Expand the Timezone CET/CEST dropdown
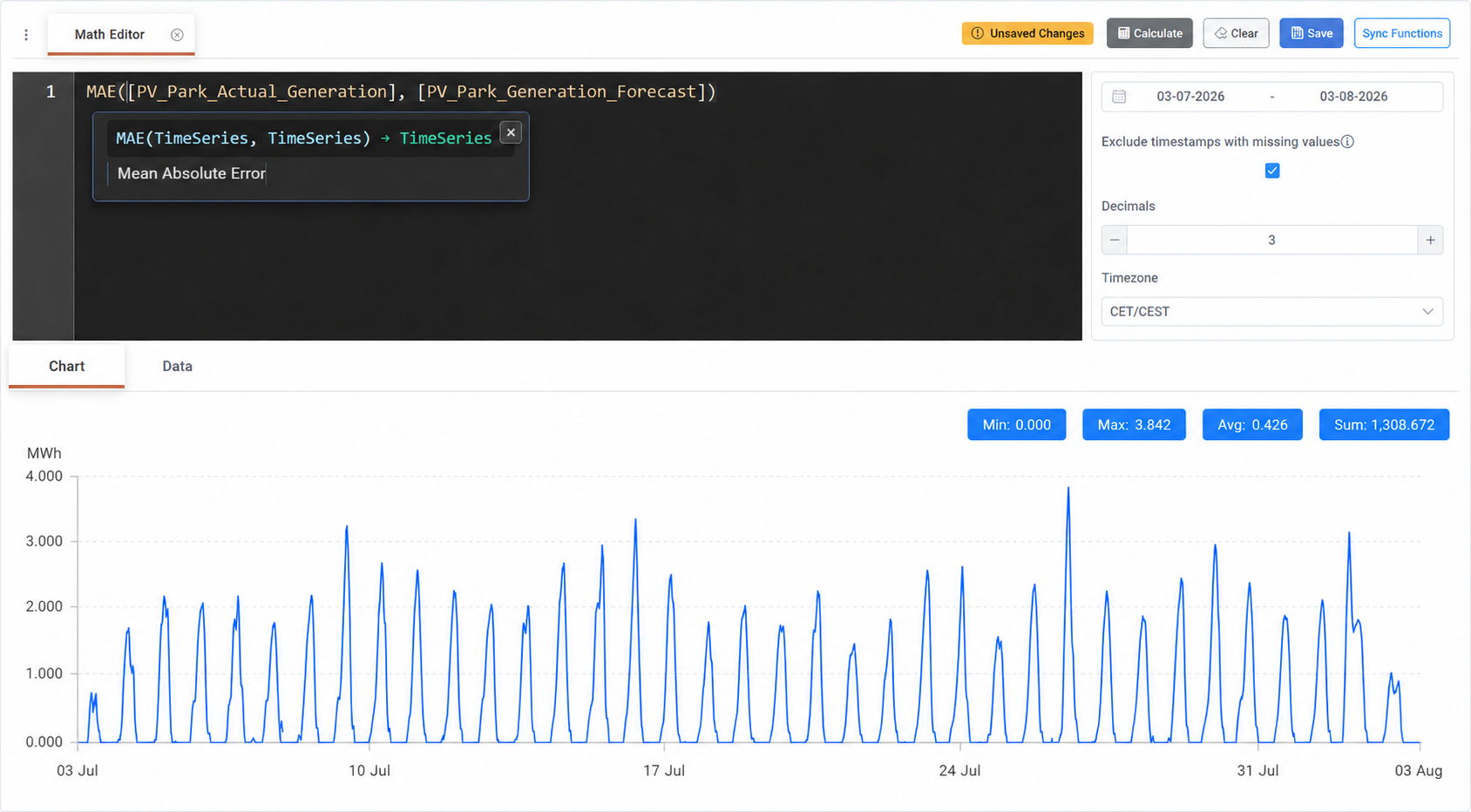Screen dimensions: 1471x812 [x=1272, y=312]
